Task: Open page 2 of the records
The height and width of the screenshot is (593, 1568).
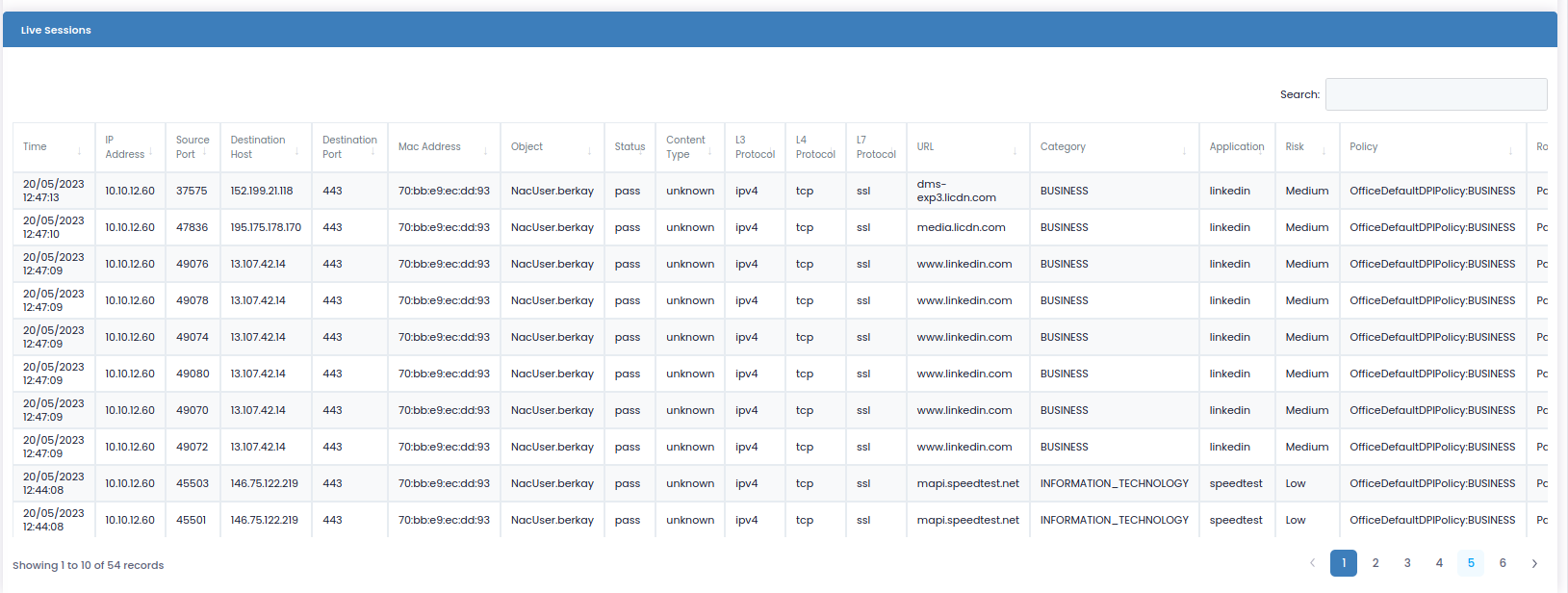Action: pos(1375,563)
